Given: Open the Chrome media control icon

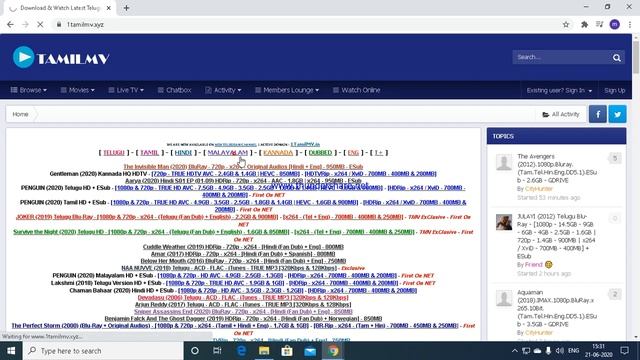Looking at the screenshot, I should click(x=600, y=24).
